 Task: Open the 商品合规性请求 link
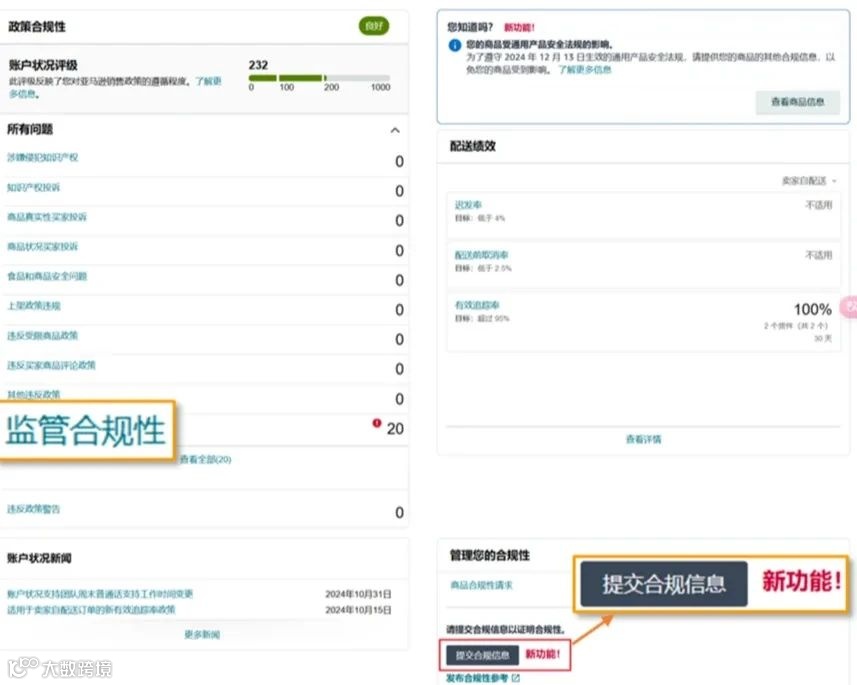(x=482, y=585)
